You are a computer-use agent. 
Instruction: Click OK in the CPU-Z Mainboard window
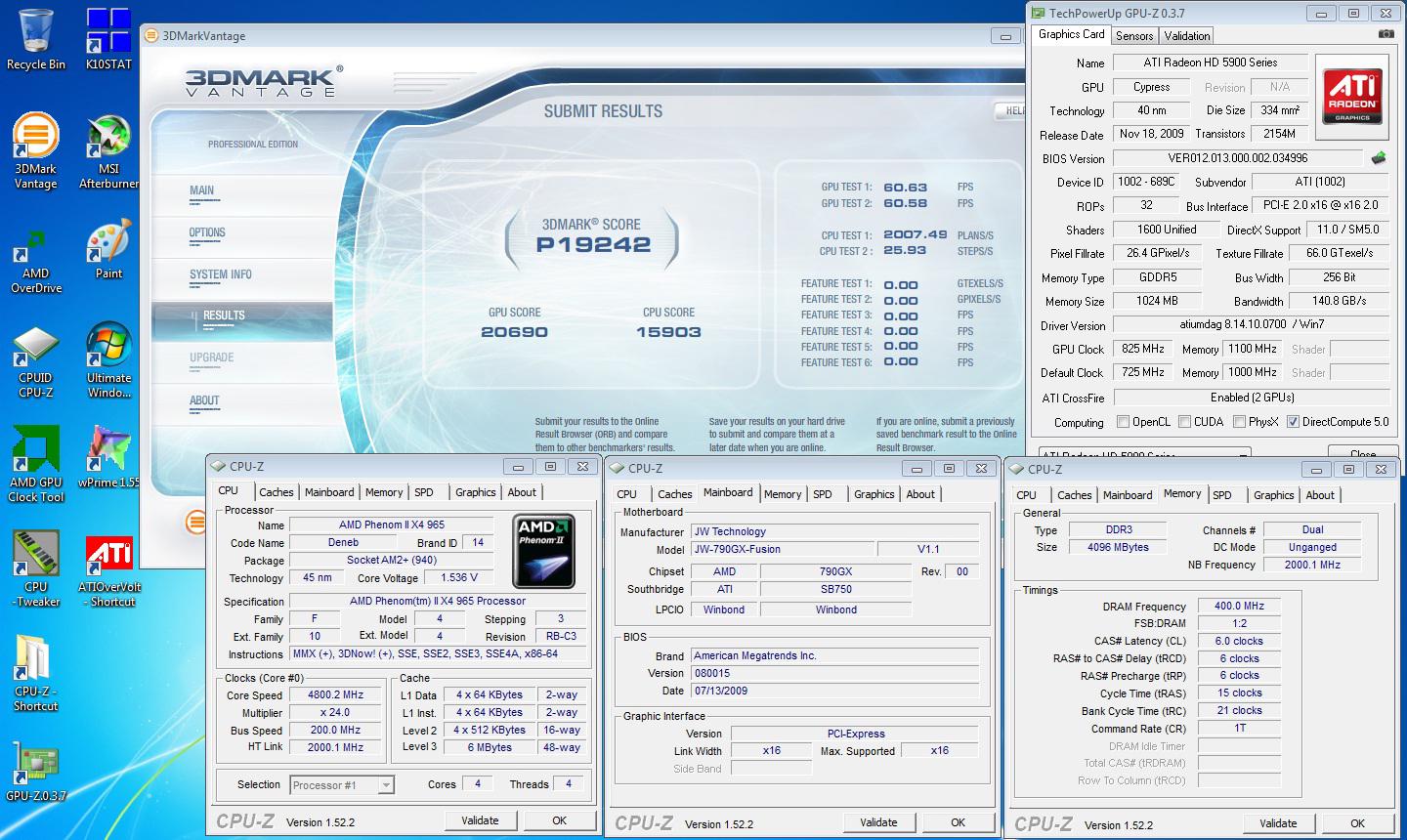[958, 822]
